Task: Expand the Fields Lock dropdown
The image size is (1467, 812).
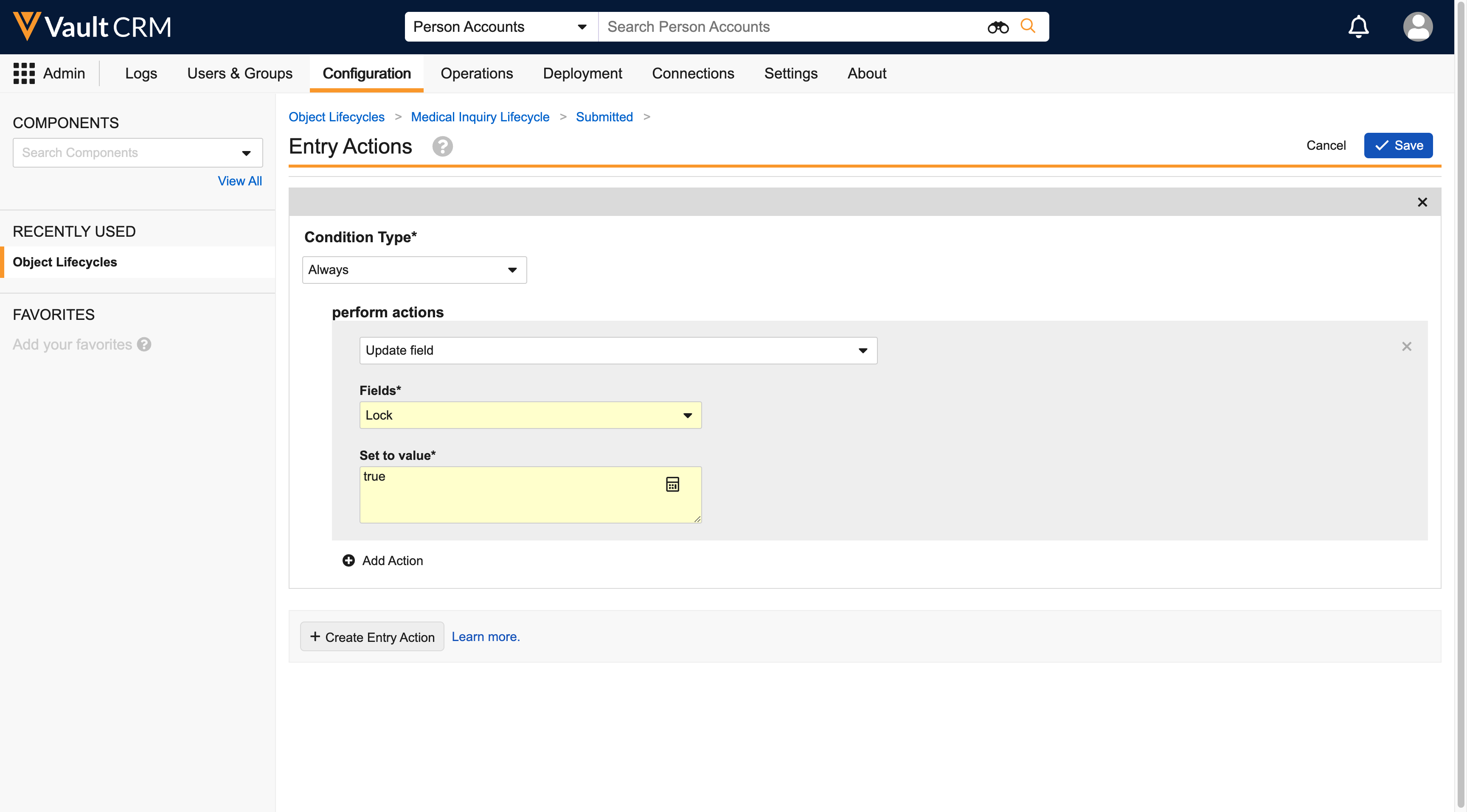Action: [530, 415]
